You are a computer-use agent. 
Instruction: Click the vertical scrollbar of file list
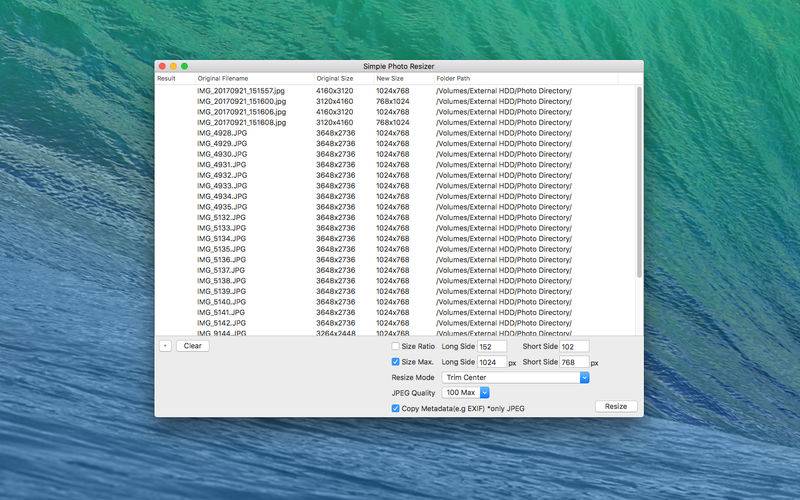pyautogui.click(x=639, y=182)
